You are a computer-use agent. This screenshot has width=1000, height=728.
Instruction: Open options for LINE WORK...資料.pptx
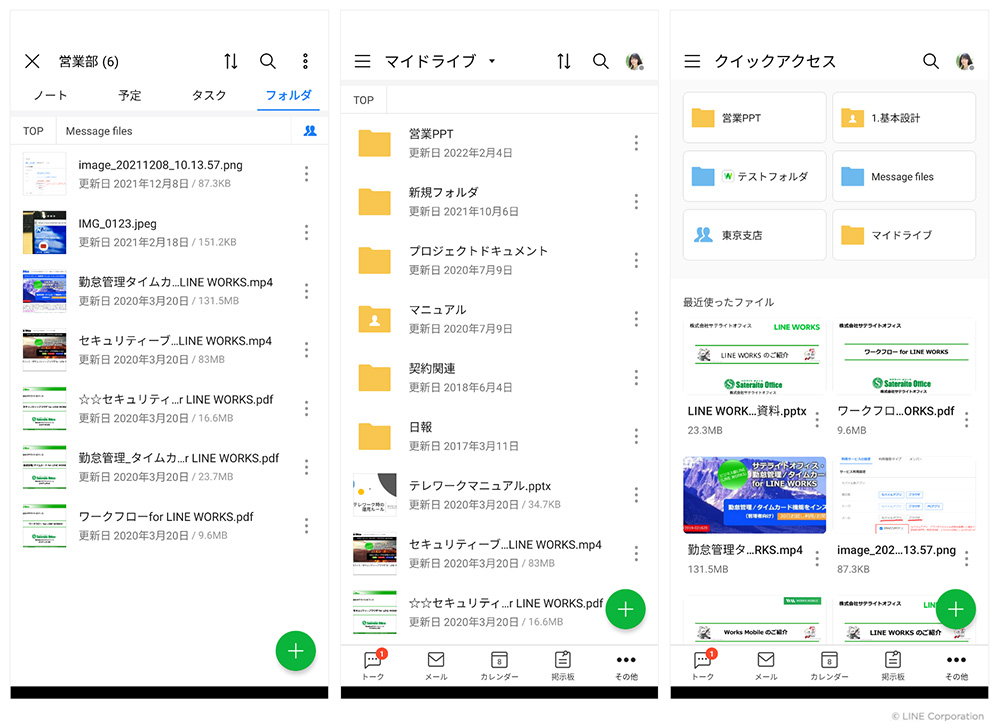(817, 419)
